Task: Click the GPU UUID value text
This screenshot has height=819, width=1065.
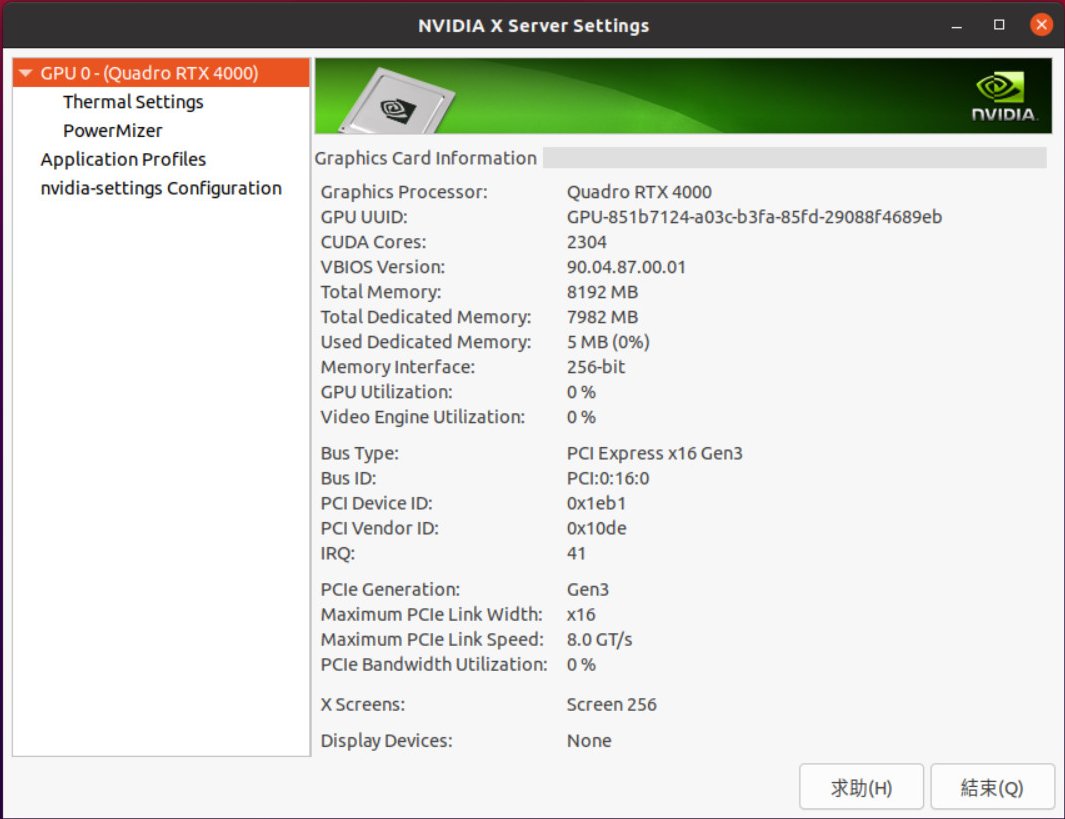Action: [754, 217]
